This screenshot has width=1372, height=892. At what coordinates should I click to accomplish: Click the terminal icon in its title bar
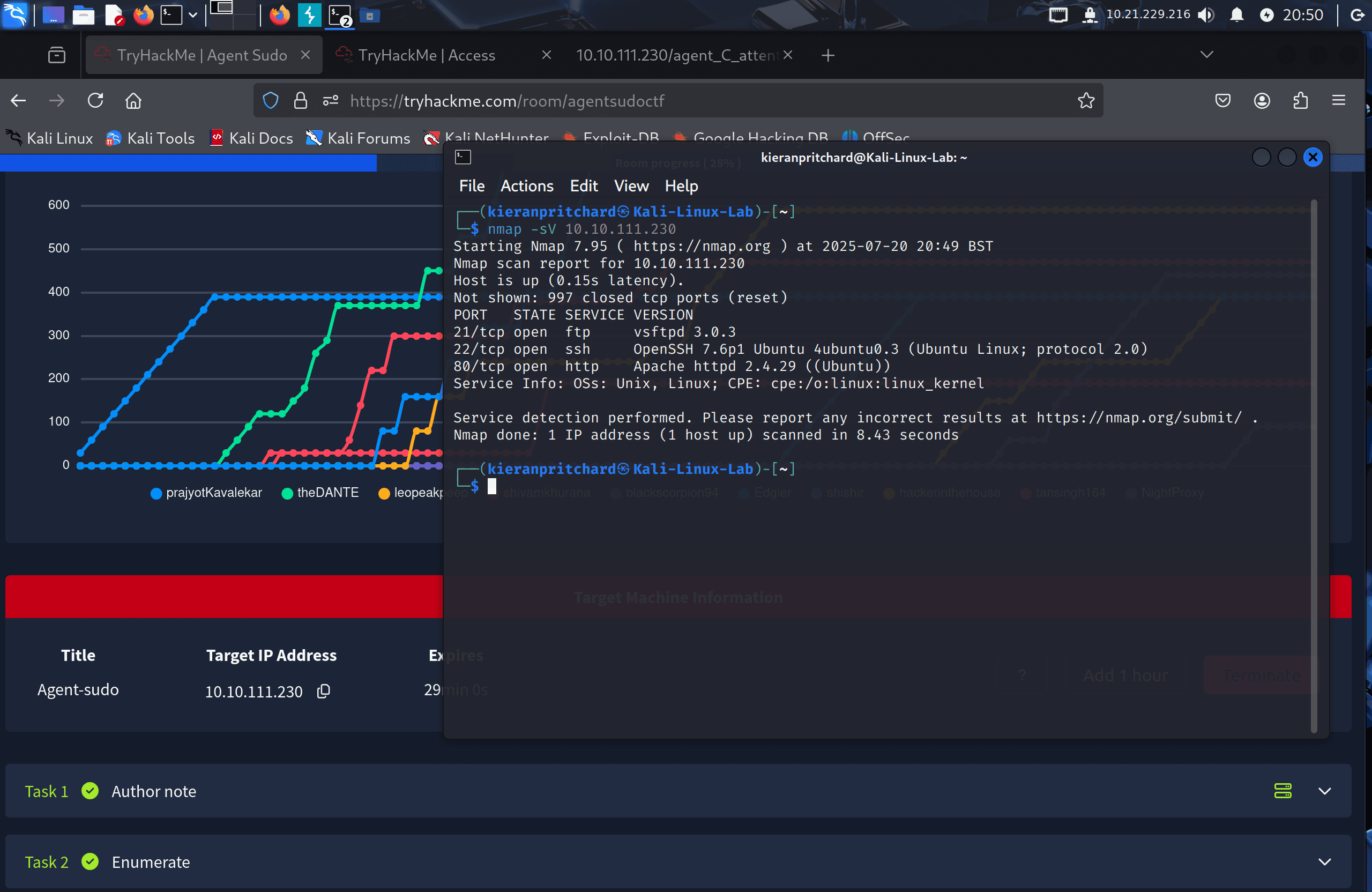coord(463,158)
